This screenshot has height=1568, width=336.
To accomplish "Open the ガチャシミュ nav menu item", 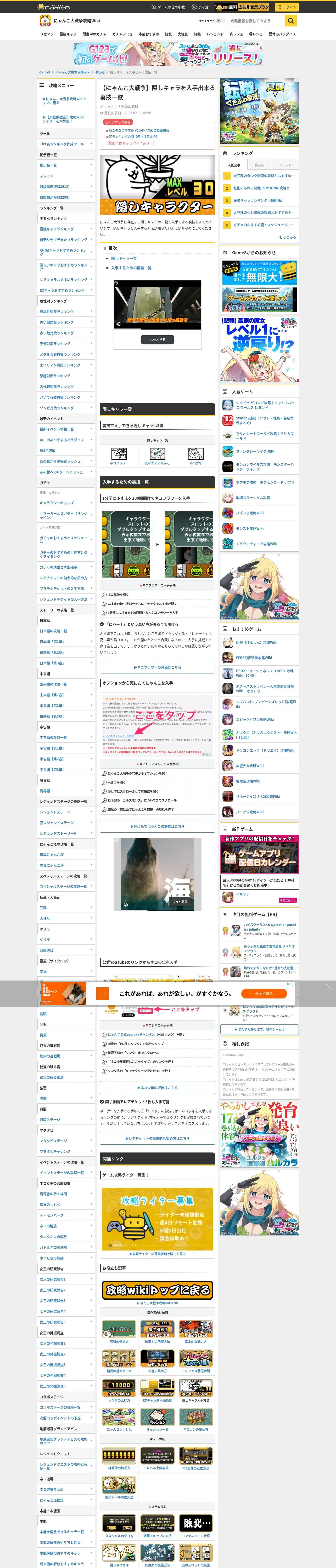I will (x=122, y=34).
